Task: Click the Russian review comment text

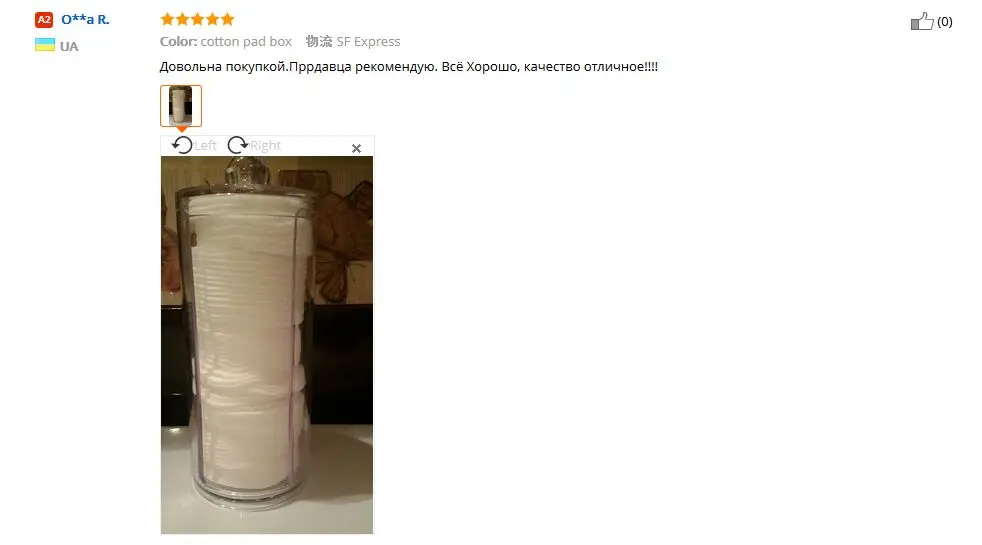Action: [408, 66]
